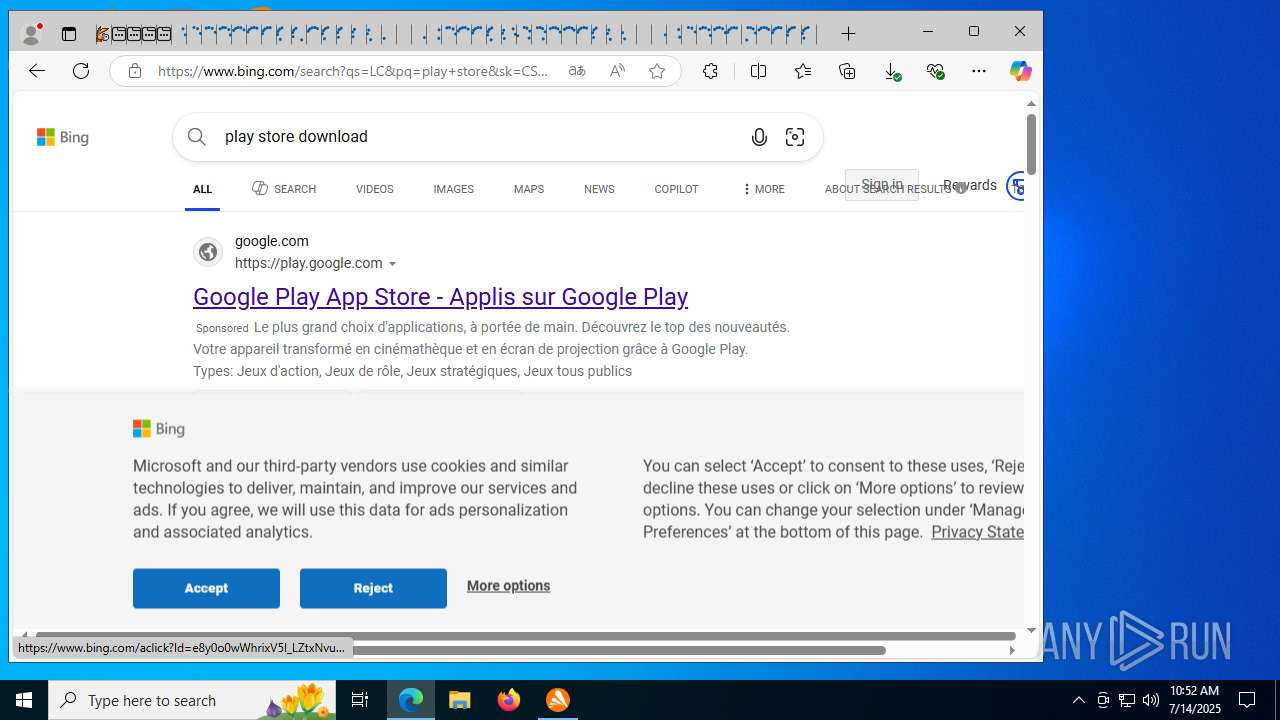
Task: Switch to the MAPS tab
Action: (x=529, y=189)
